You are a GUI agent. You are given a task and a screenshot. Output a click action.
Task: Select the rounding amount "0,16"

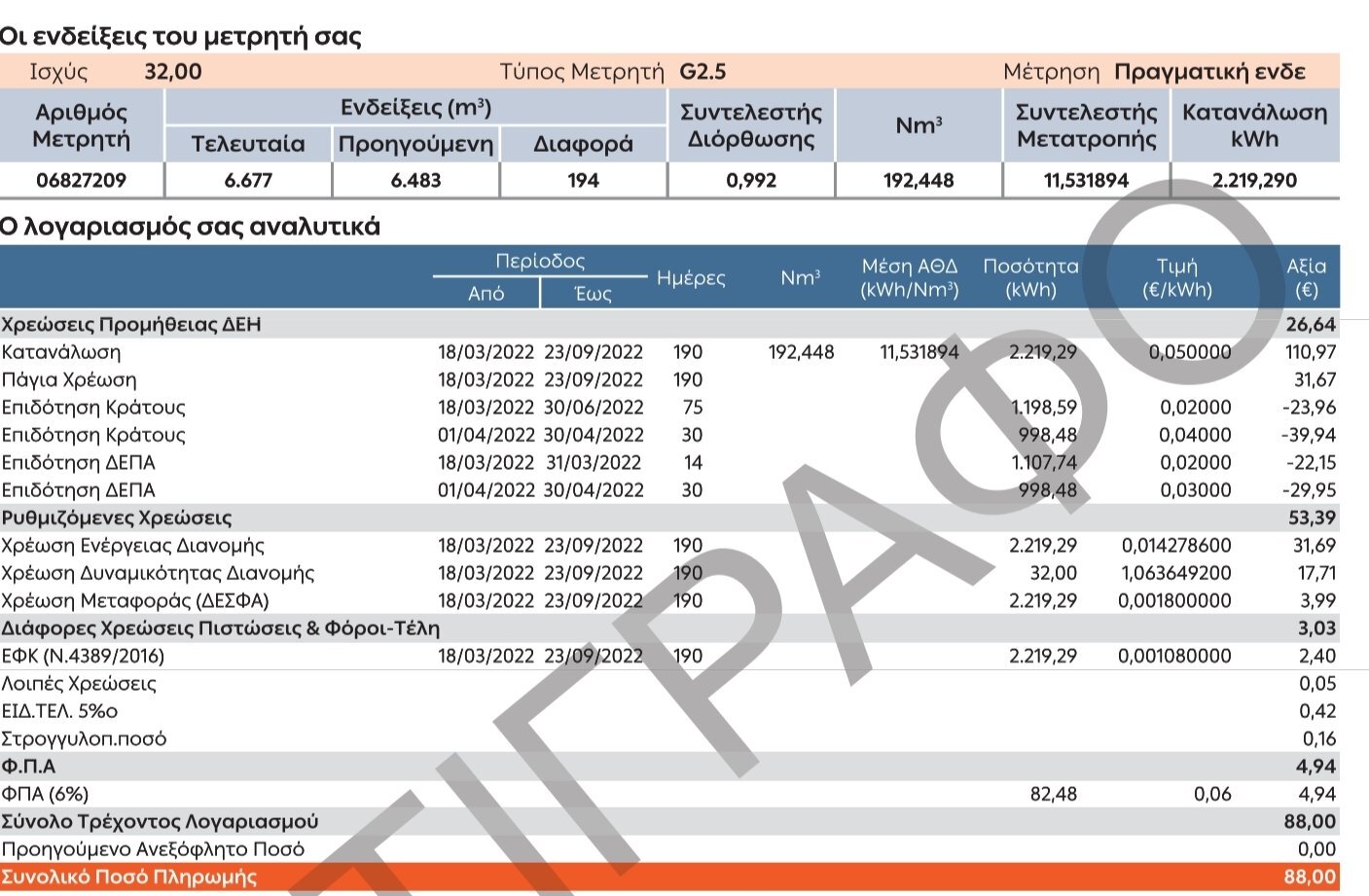pyautogui.click(x=1319, y=738)
